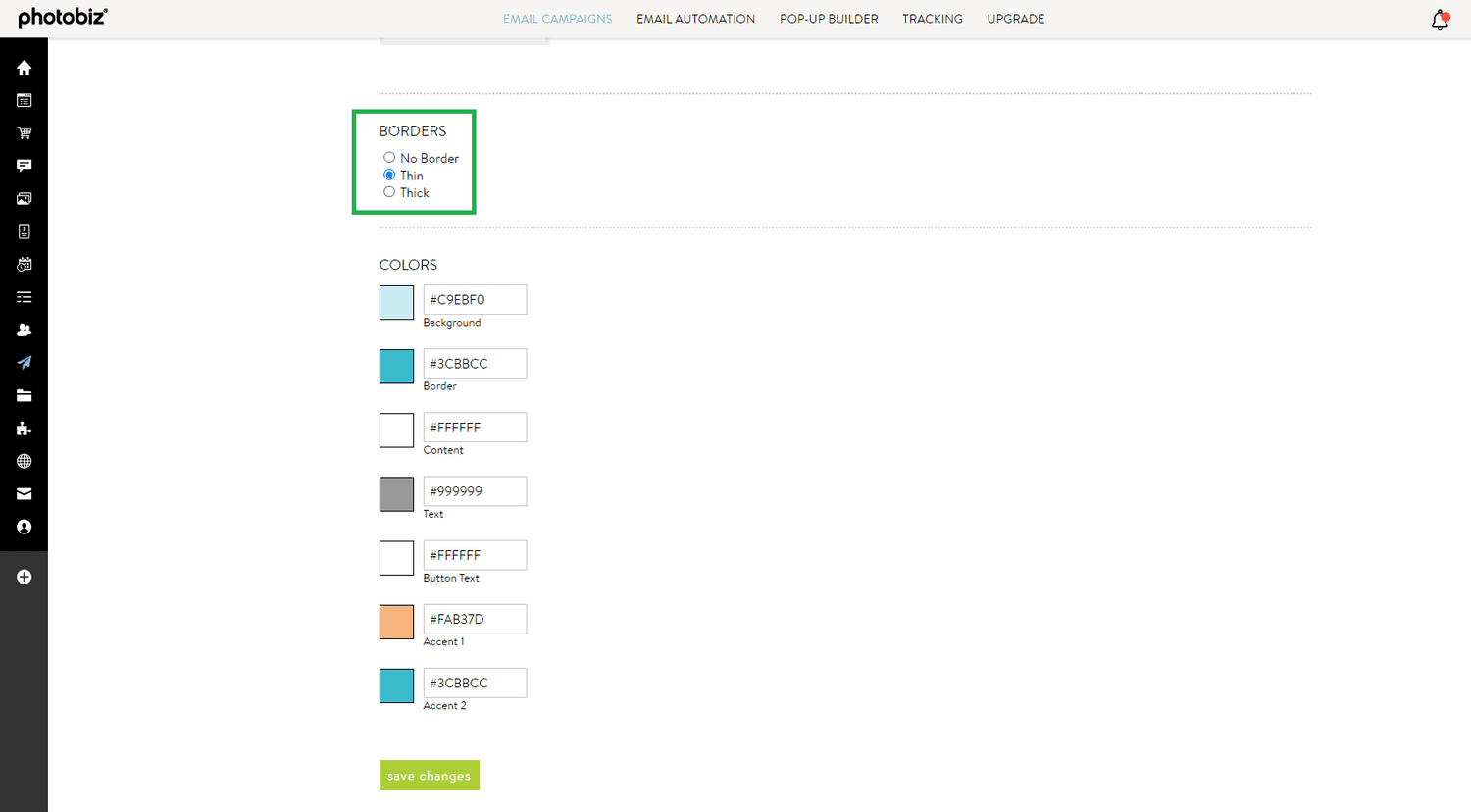This screenshot has height=812, width=1471.
Task: Select the paper plane Email Marketing icon
Action: (x=24, y=363)
